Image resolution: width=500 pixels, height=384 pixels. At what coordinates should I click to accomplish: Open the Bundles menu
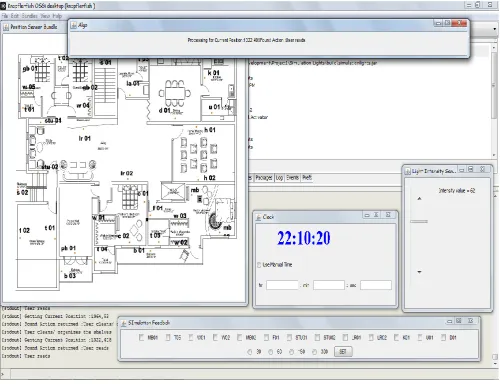pyautogui.click(x=30, y=16)
